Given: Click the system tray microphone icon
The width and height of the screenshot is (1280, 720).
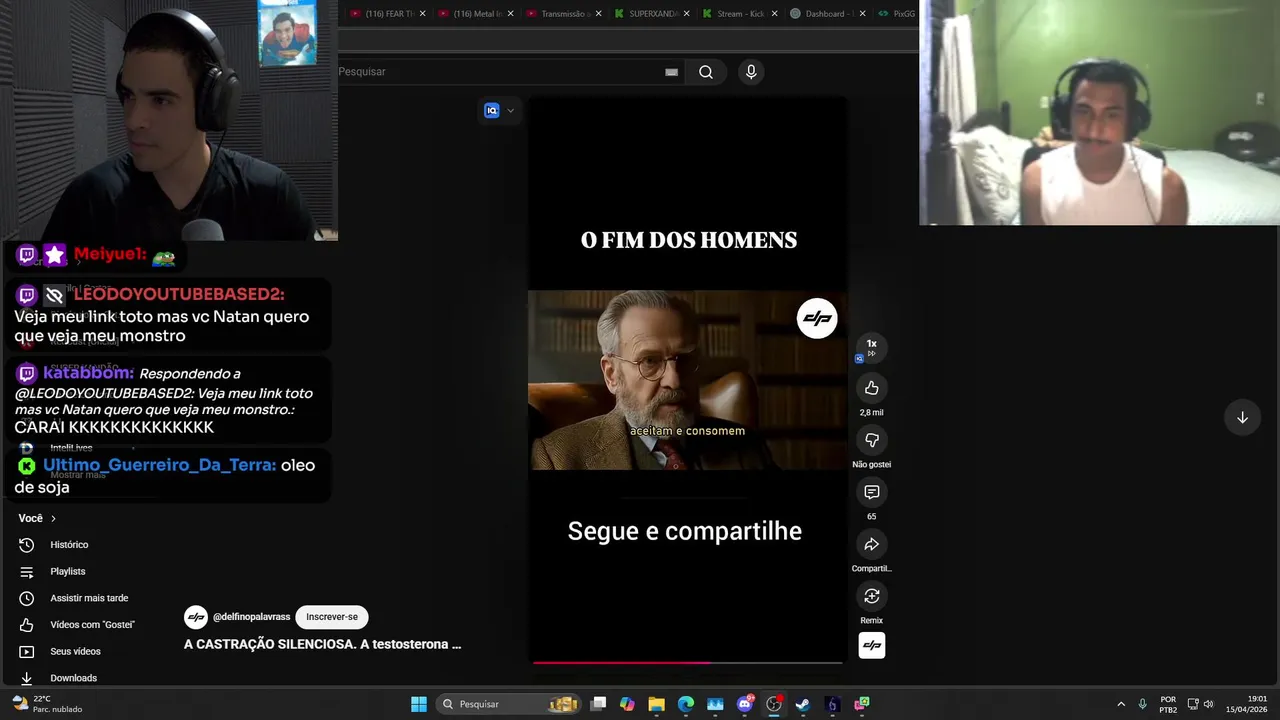Looking at the screenshot, I should pyautogui.click(x=1143, y=704).
